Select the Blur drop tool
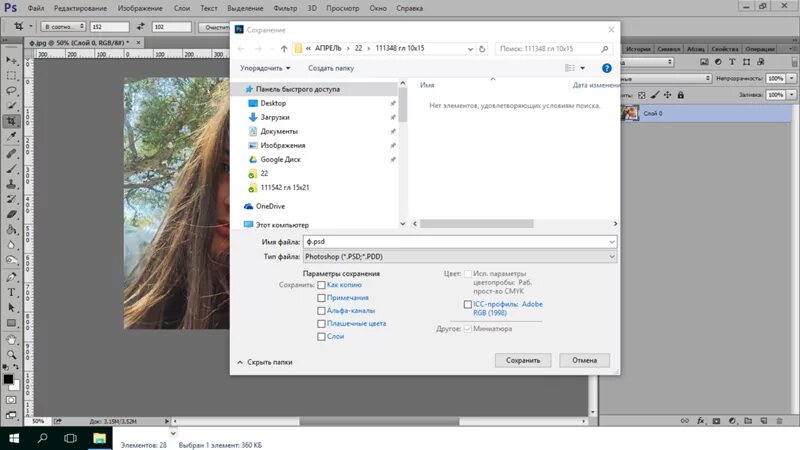 [11, 245]
